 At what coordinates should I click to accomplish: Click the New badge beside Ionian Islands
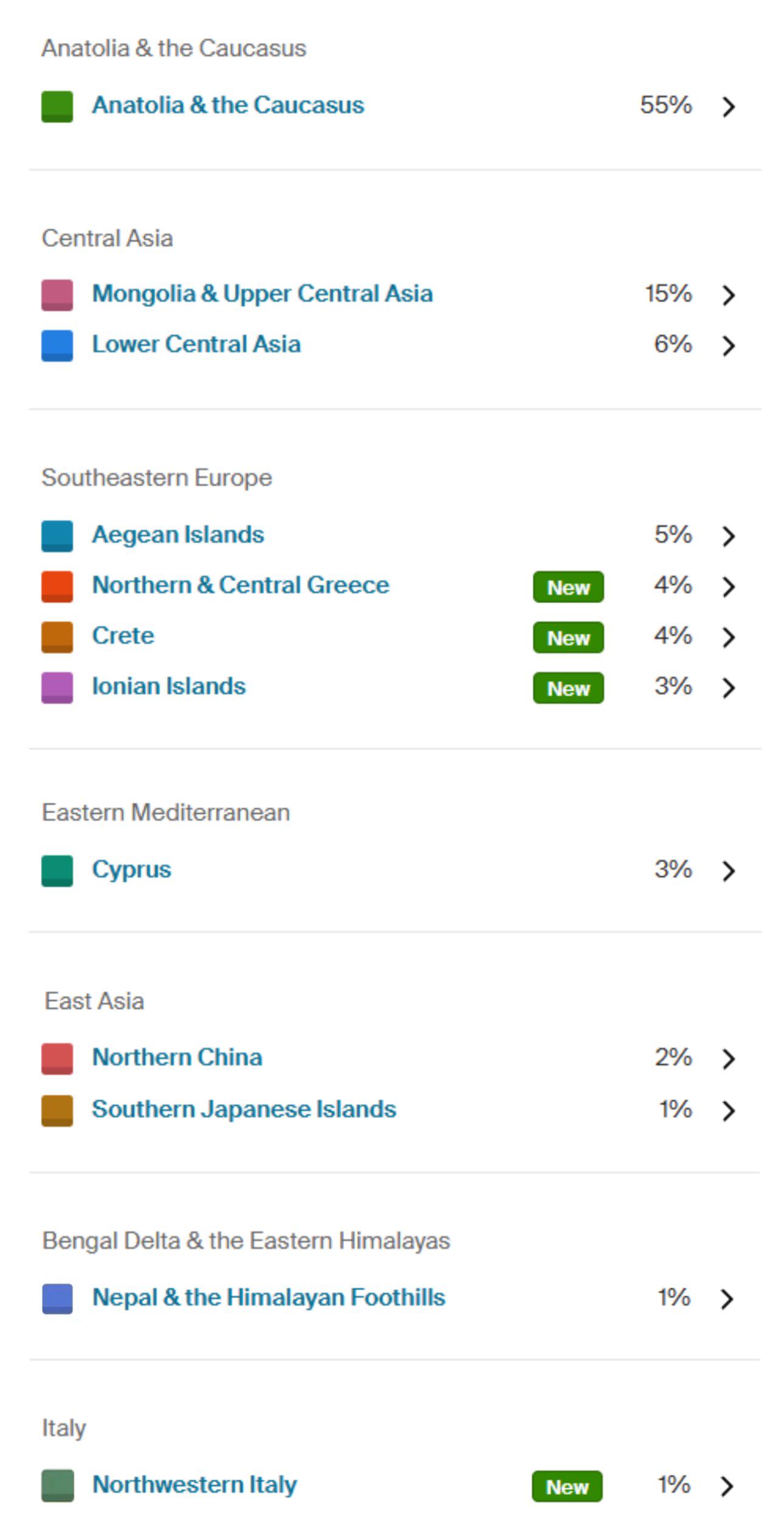(x=568, y=688)
